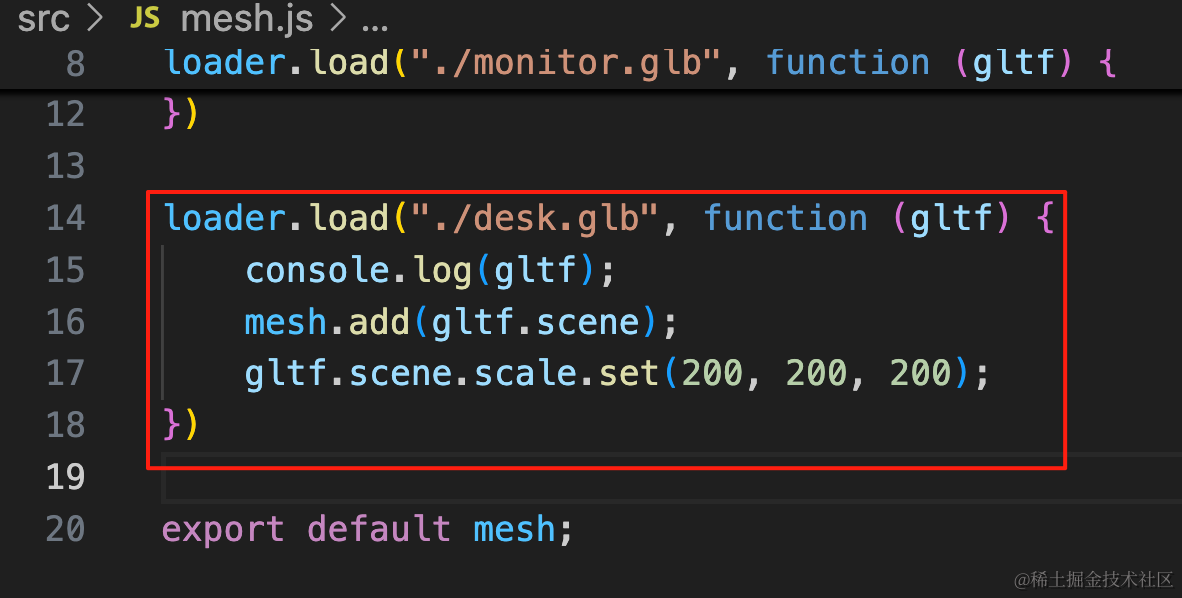Click the first 200 value in scale.set
The image size is (1182, 598).
coord(712,373)
